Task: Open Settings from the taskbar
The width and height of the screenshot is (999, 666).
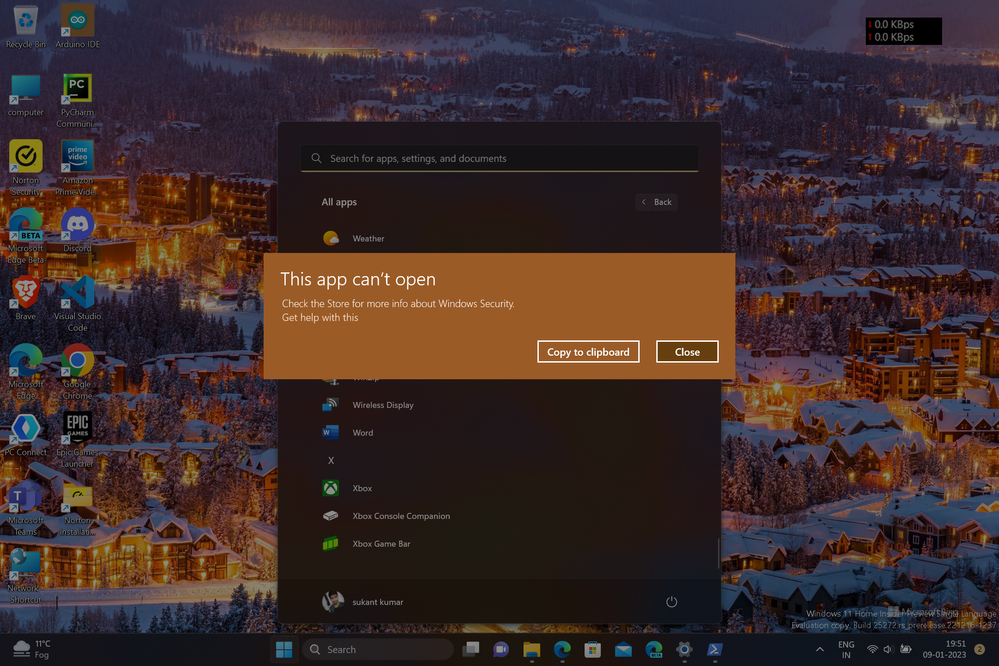Action: click(684, 649)
